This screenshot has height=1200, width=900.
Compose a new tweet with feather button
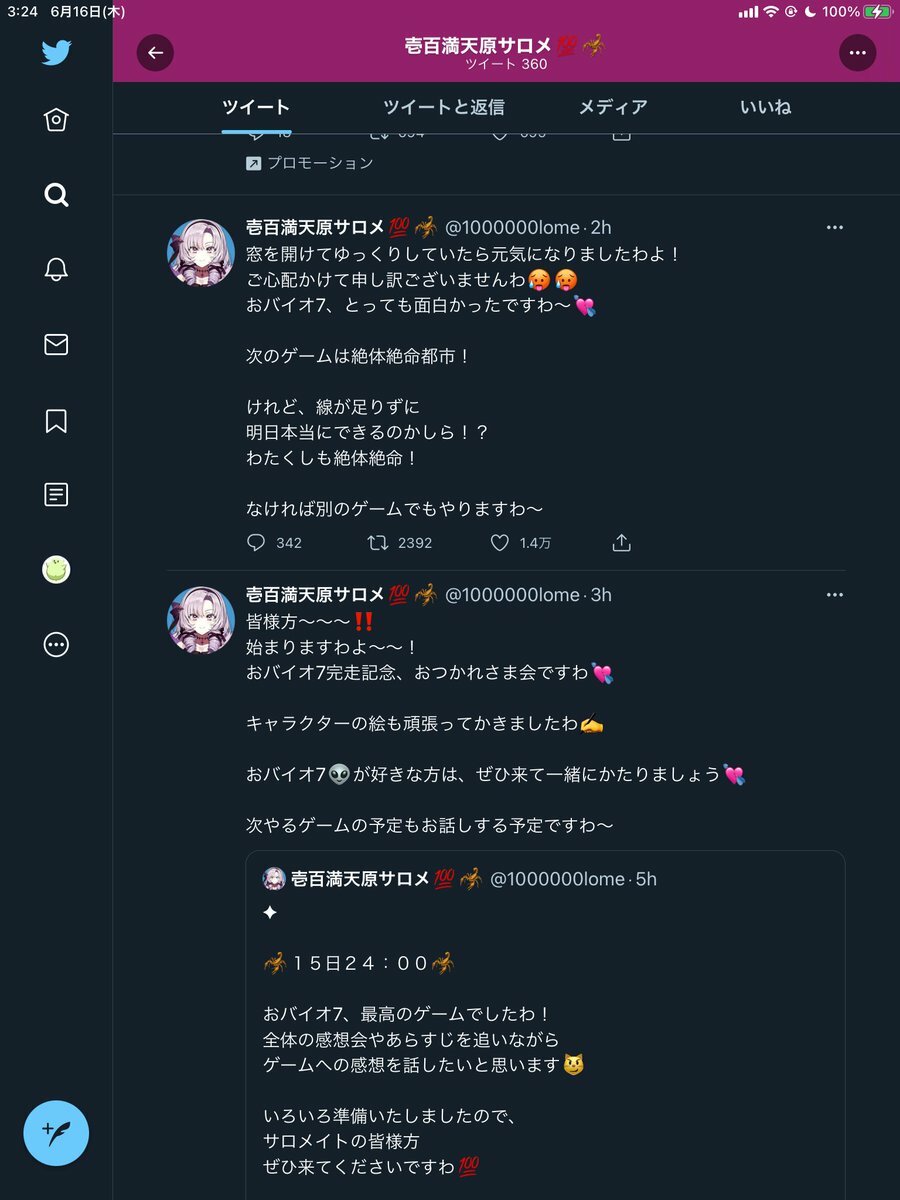[56, 1133]
